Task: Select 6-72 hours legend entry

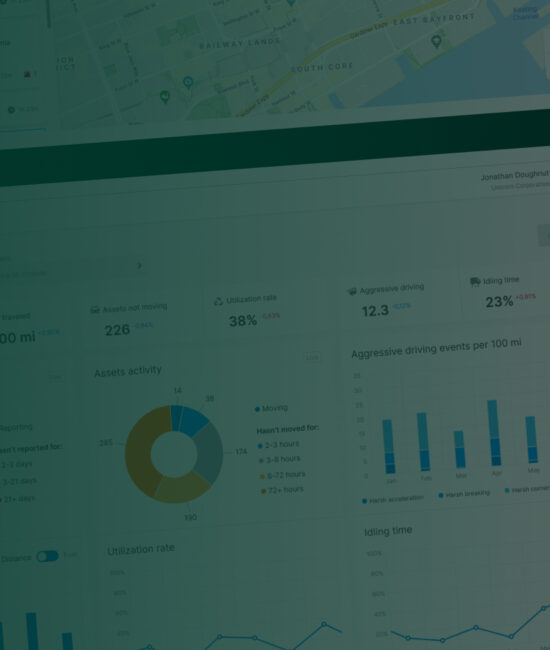Action: click(x=283, y=475)
